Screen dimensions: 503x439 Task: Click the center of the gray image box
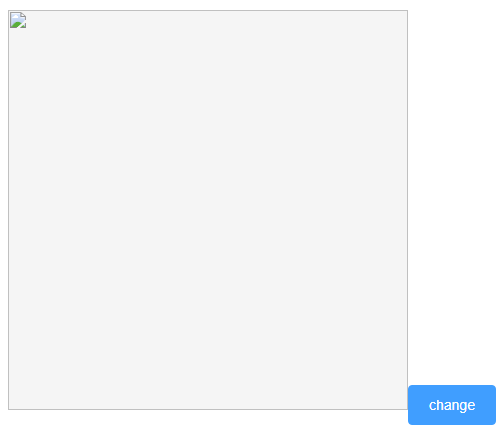(x=208, y=210)
